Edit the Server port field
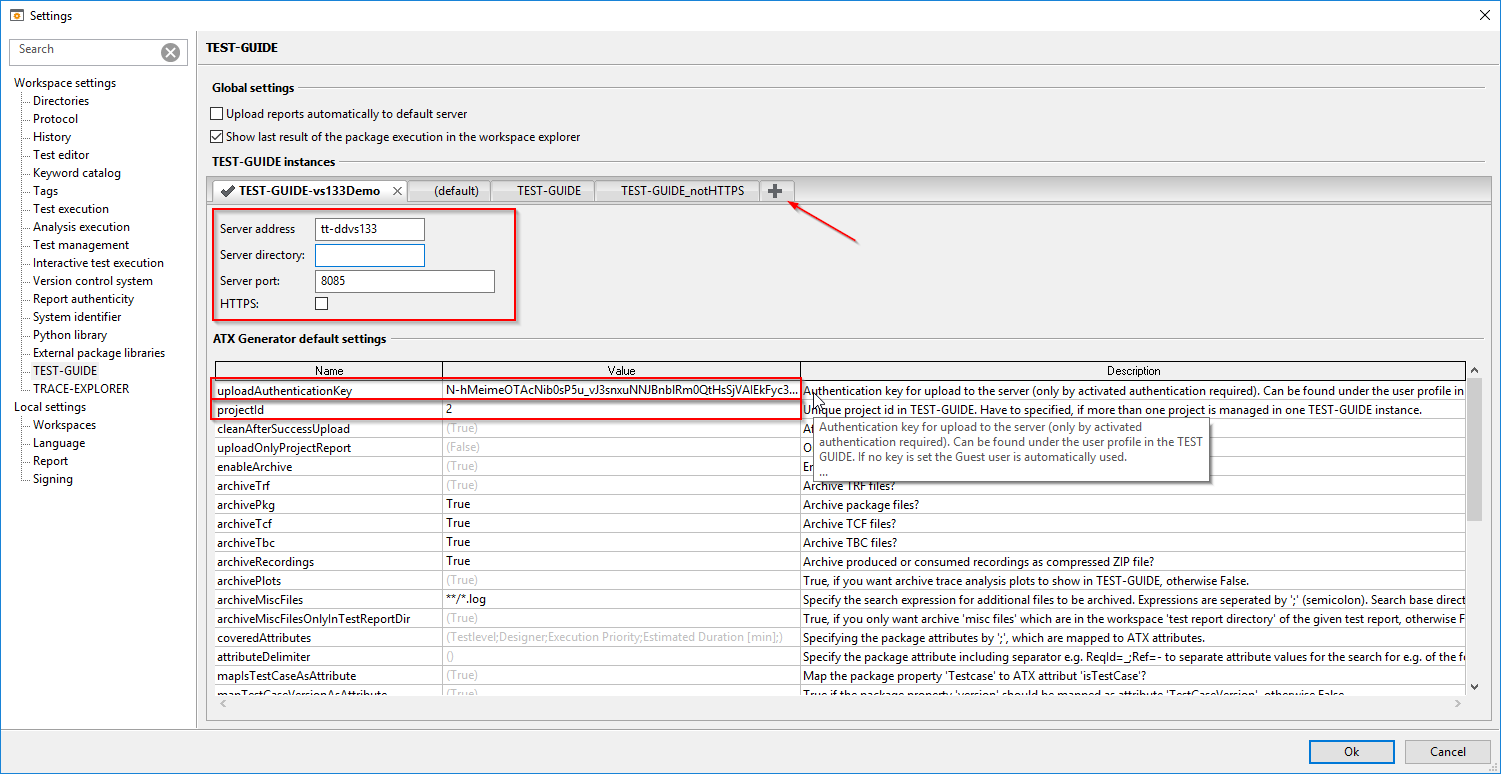The image size is (1501, 774). click(404, 282)
